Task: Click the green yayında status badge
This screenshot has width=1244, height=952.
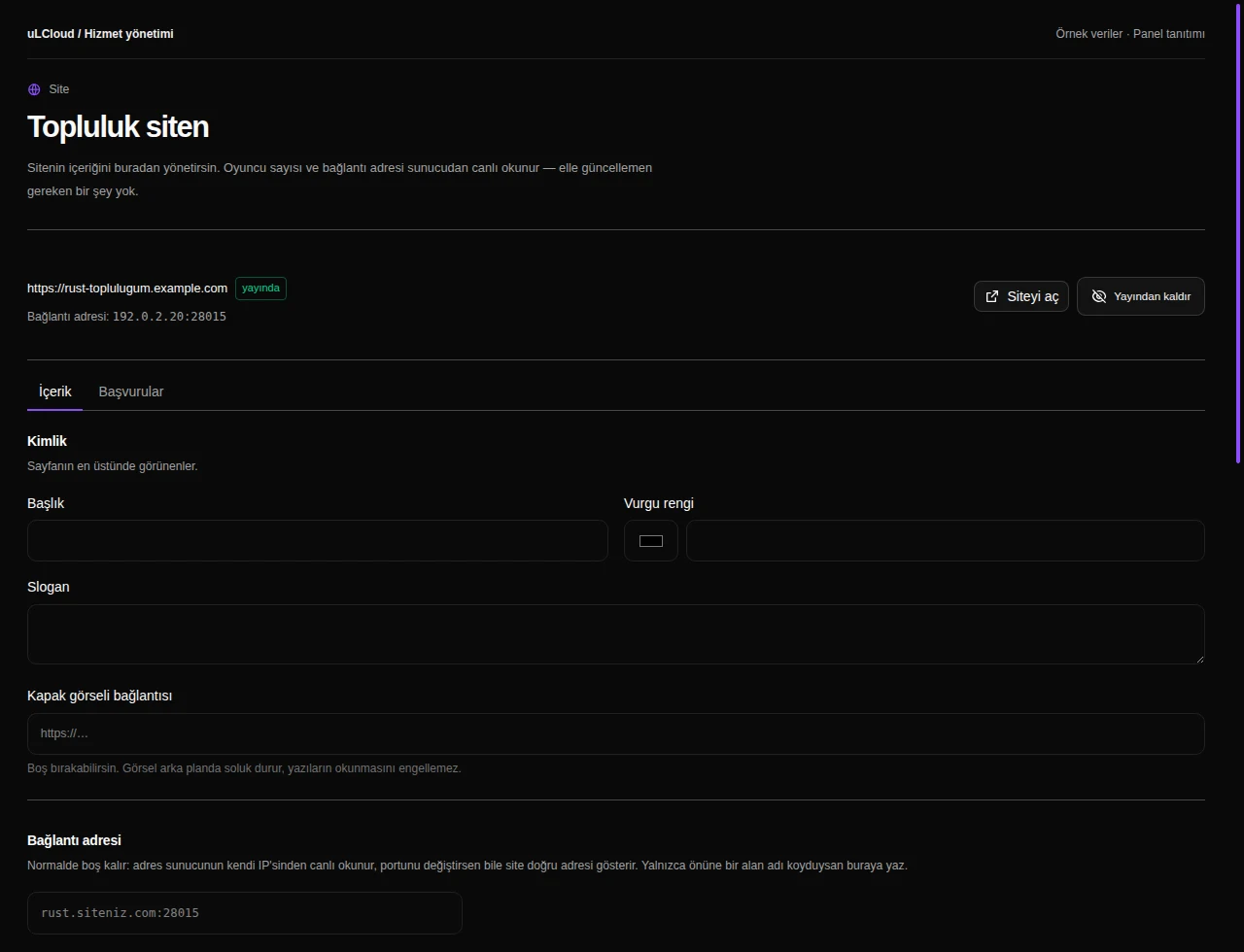Action: [x=260, y=289]
